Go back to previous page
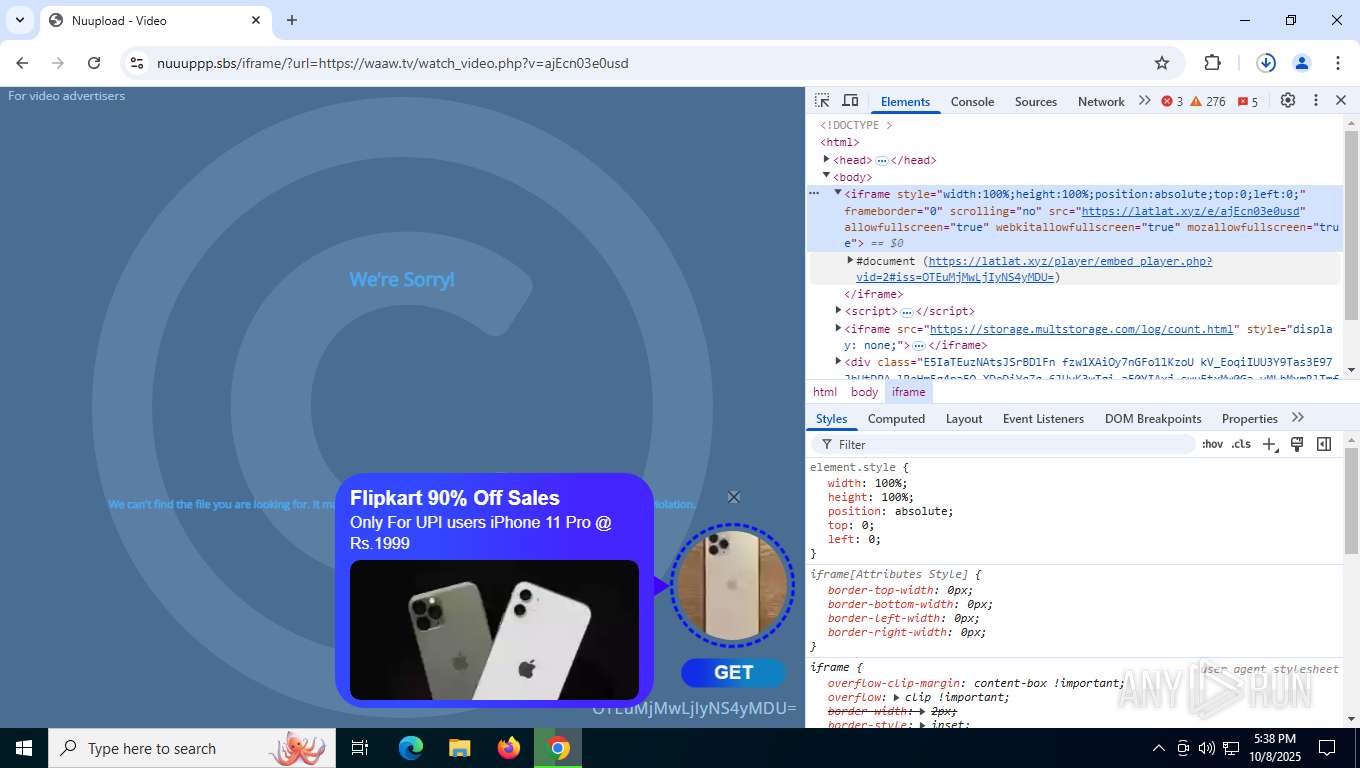 pyautogui.click(x=22, y=63)
